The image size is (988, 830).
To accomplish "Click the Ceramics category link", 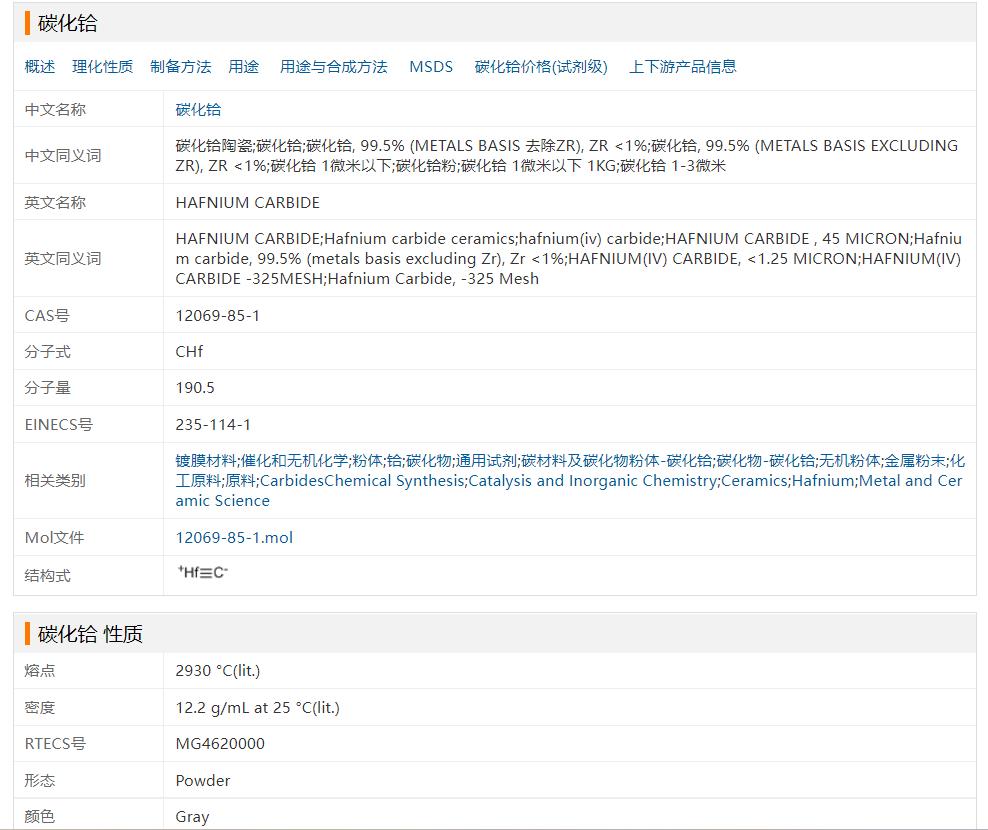I will pos(754,481).
